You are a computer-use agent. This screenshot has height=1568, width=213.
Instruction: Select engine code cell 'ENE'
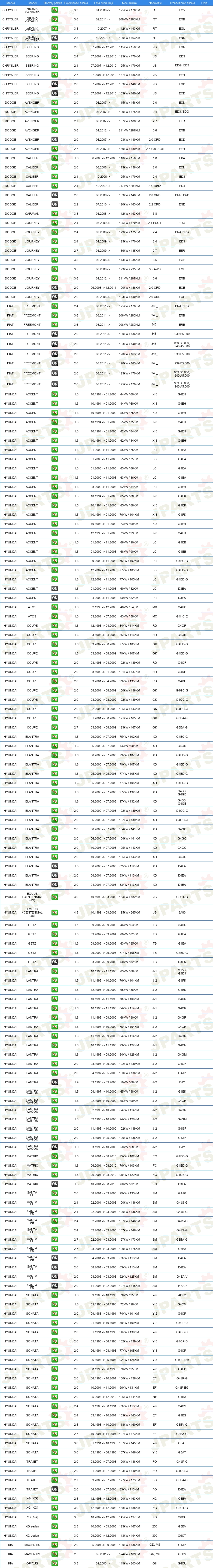[x=182, y=205]
